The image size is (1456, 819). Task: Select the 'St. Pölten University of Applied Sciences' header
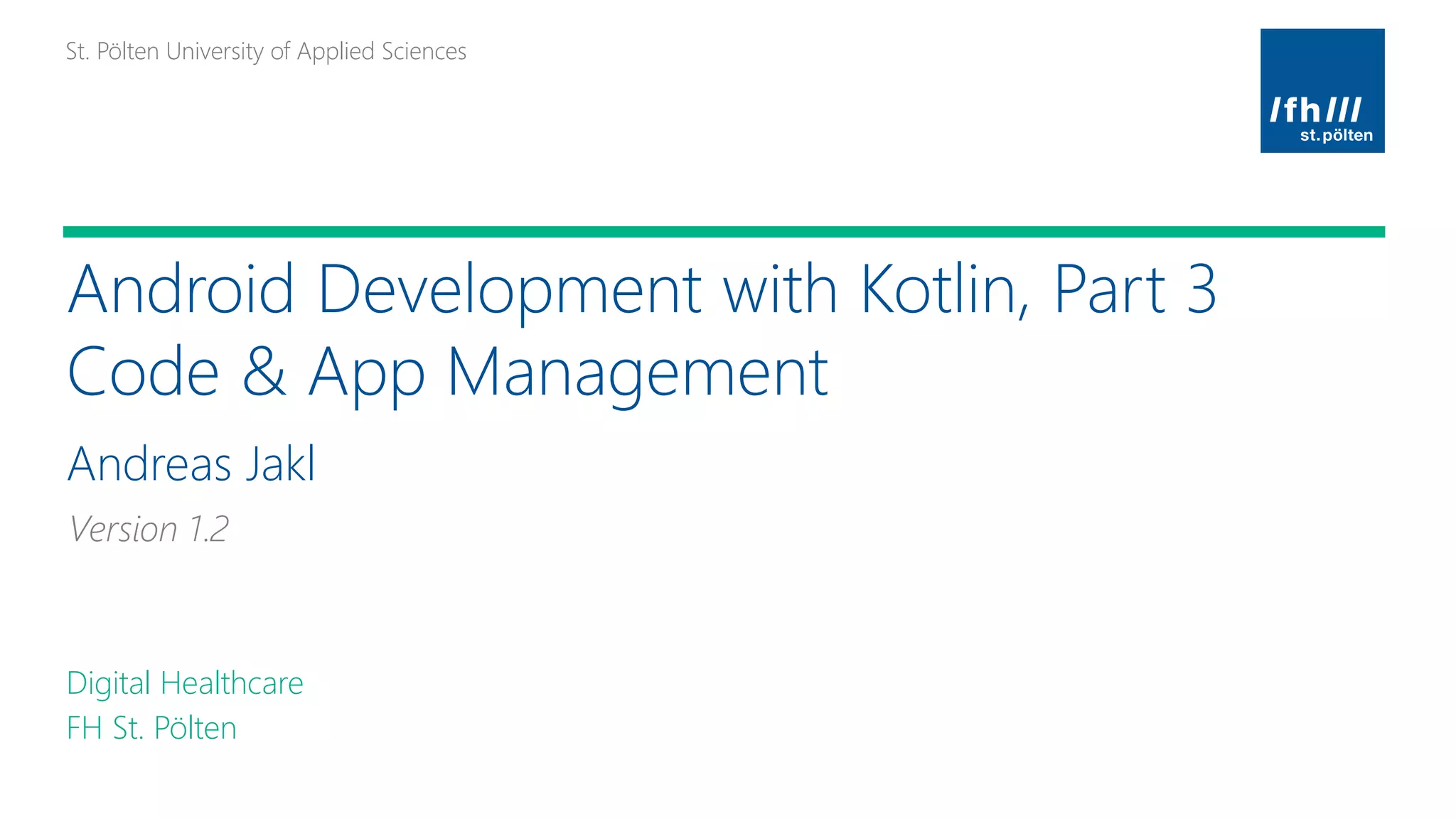[266, 51]
